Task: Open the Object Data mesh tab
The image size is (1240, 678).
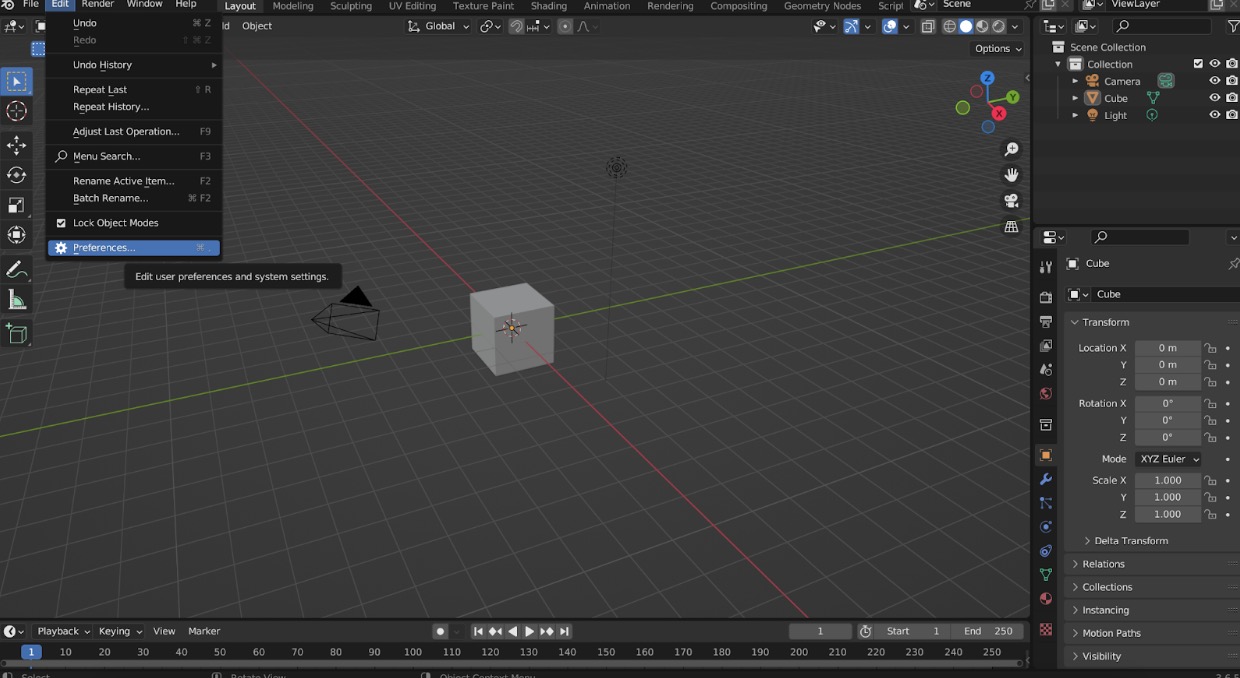Action: coord(1046,575)
